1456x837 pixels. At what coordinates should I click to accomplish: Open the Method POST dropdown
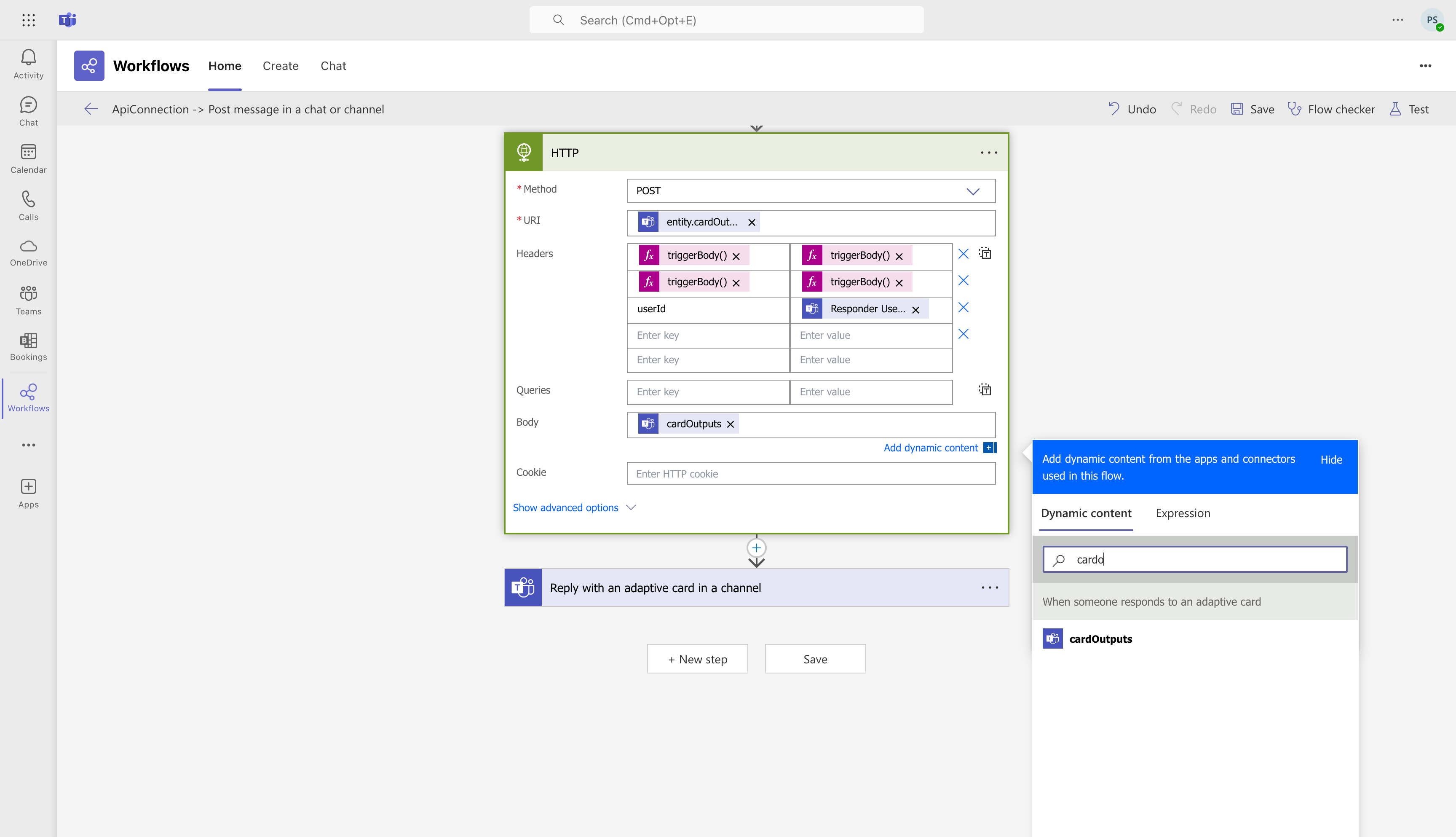(811, 191)
